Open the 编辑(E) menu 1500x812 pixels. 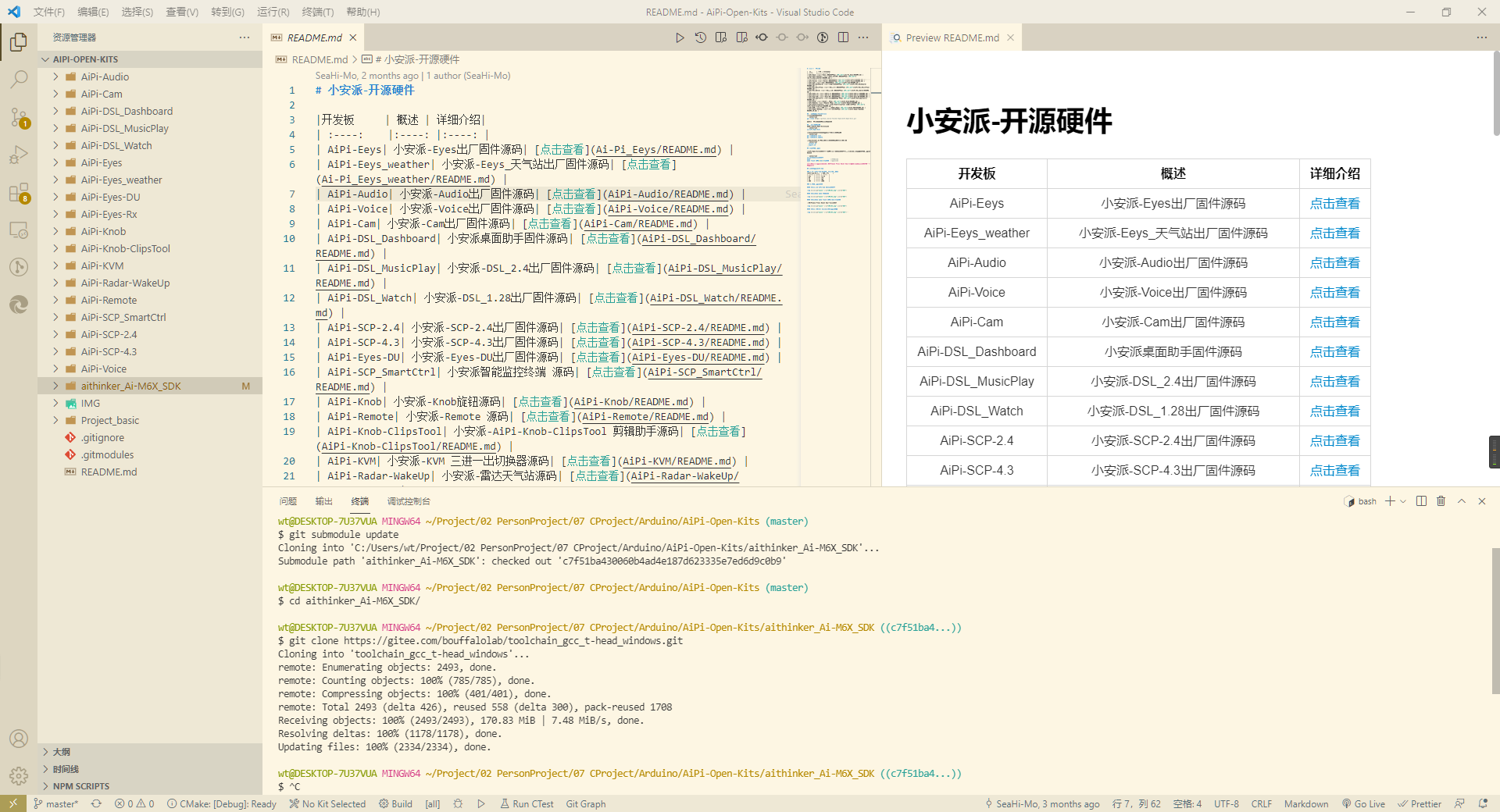[93, 12]
